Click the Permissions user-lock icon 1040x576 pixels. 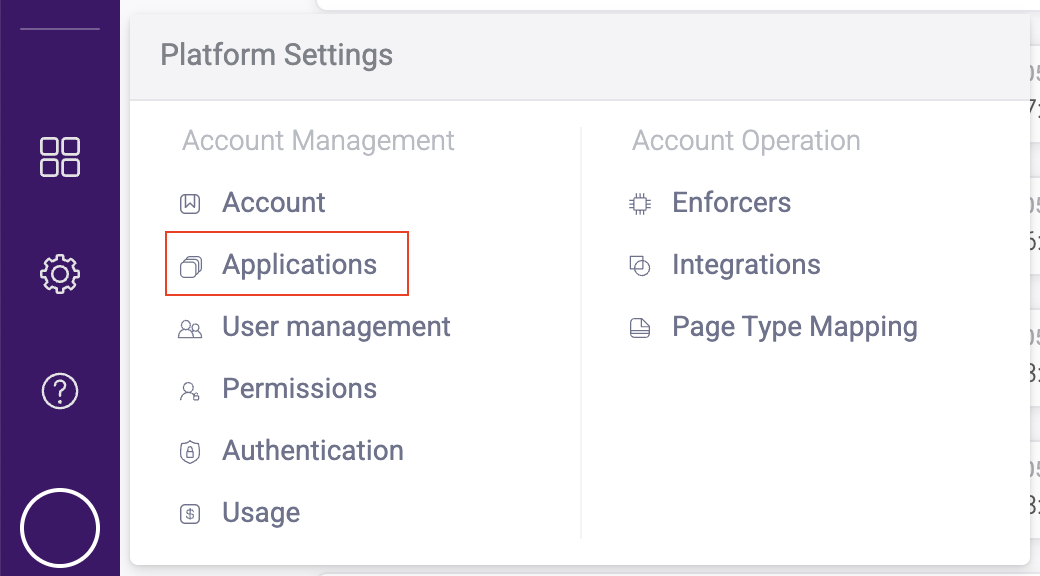click(190, 390)
